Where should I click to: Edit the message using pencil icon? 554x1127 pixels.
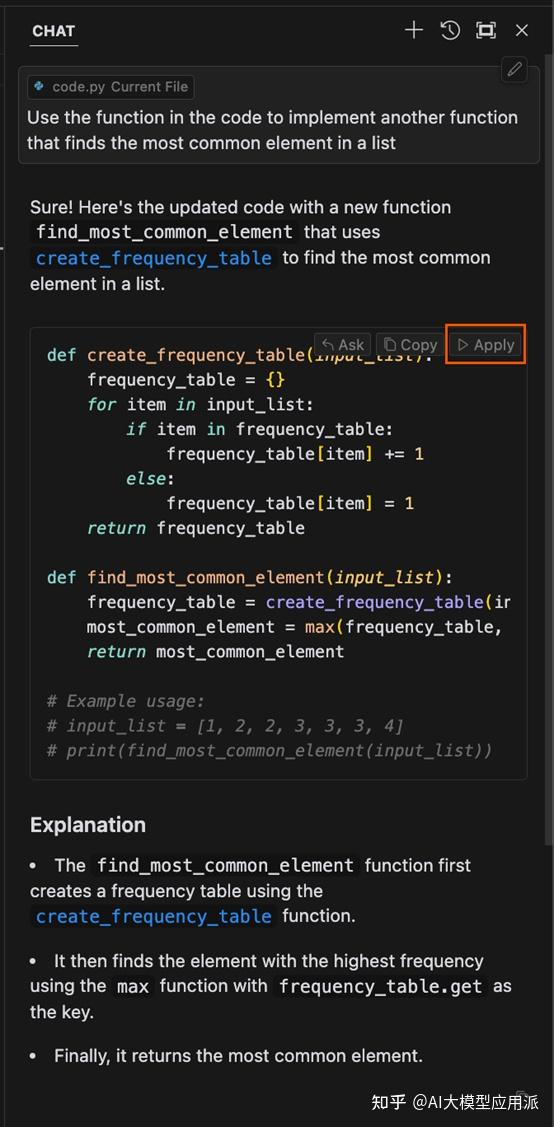coord(514,70)
